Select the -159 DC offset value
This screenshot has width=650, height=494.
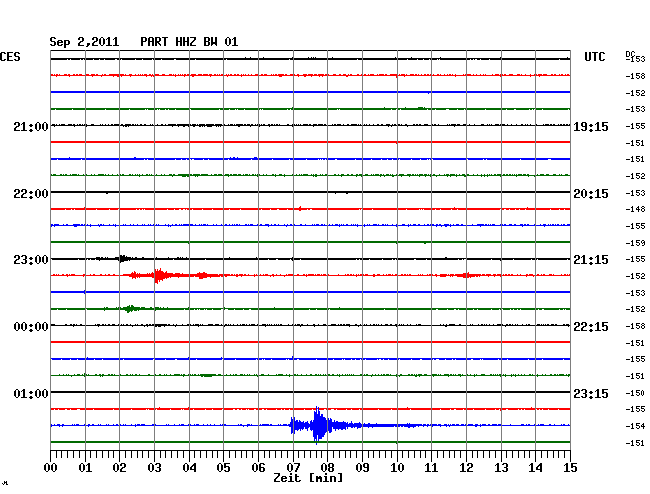pyautogui.click(x=635, y=242)
